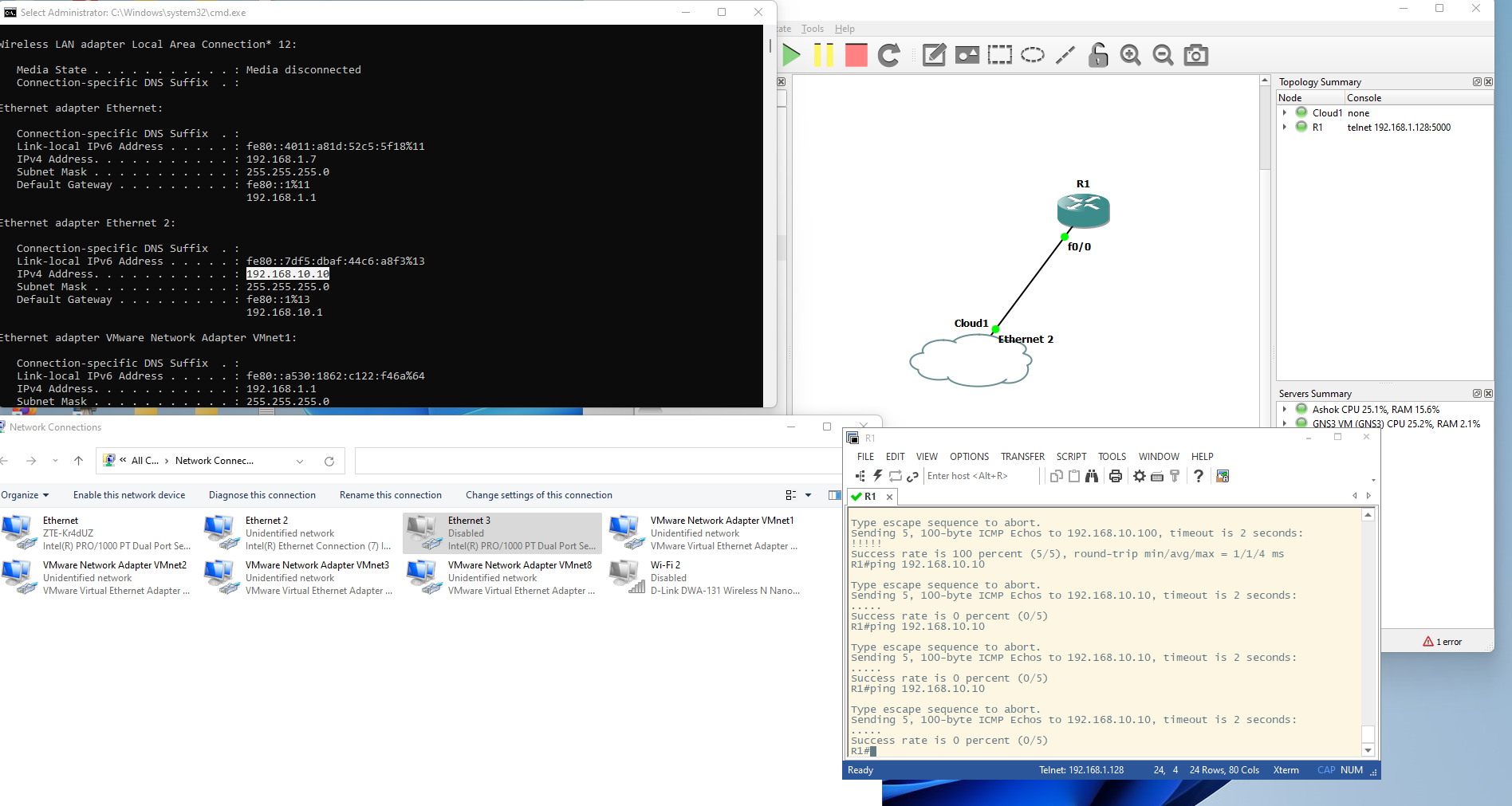Click Diagnose this connection
This screenshot has height=806, width=1512.
[x=262, y=494]
